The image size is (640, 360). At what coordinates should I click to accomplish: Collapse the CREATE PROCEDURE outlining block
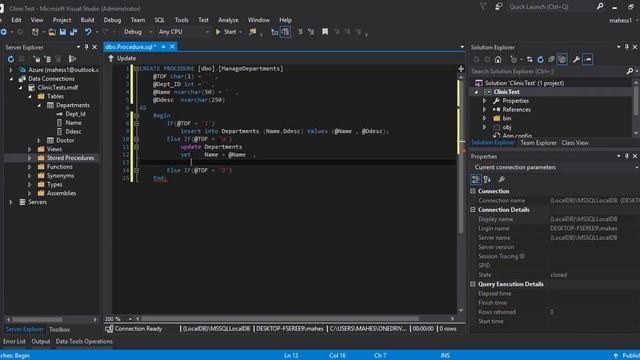pyautogui.click(x=136, y=69)
